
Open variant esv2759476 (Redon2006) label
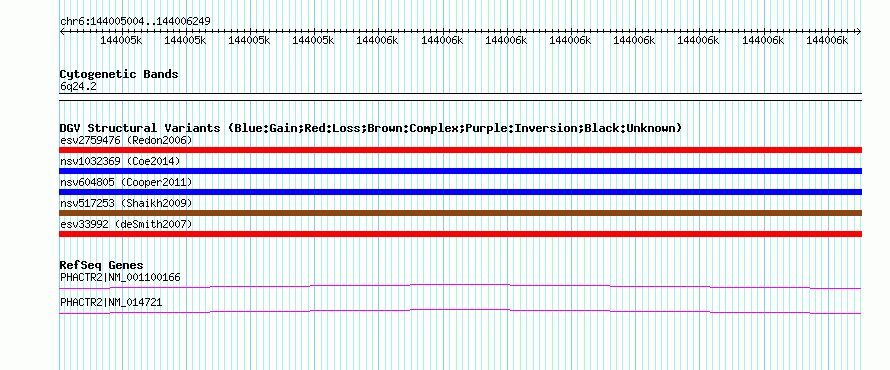pos(126,140)
